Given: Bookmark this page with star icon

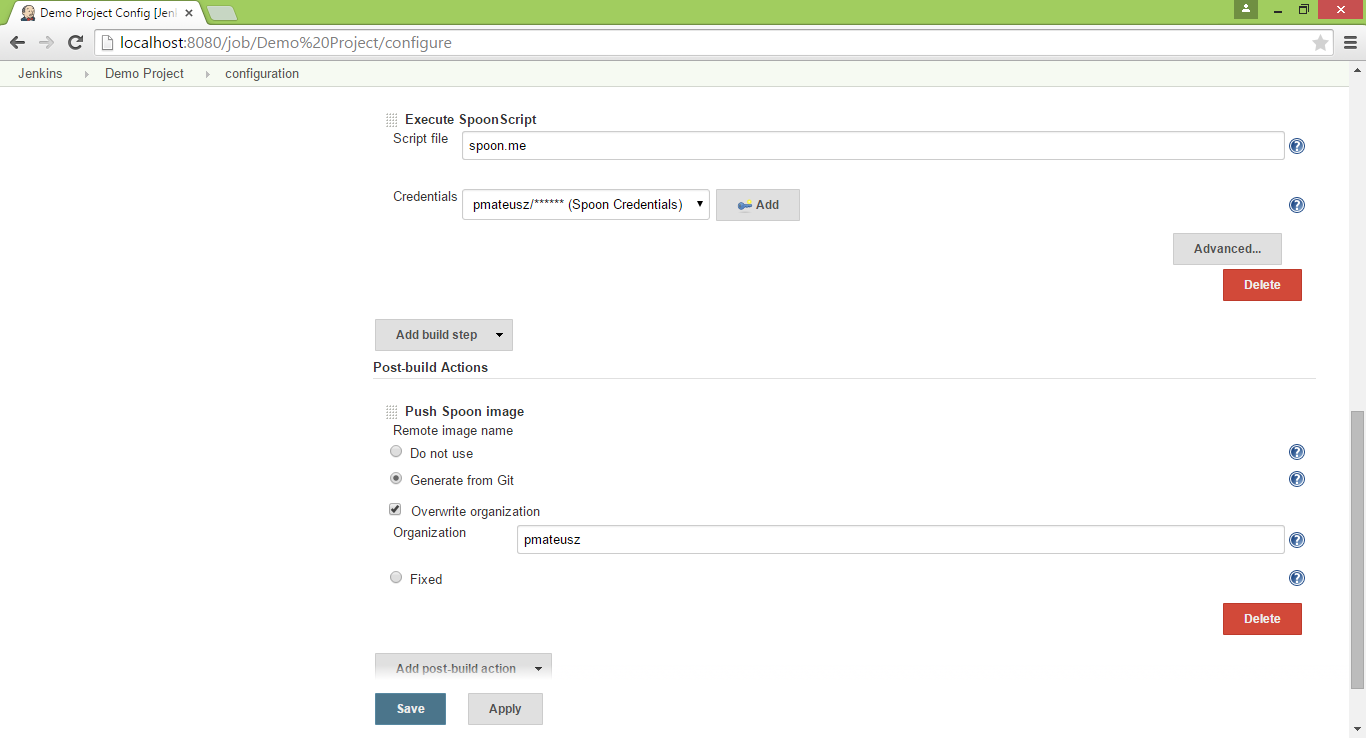Looking at the screenshot, I should coord(1320,43).
